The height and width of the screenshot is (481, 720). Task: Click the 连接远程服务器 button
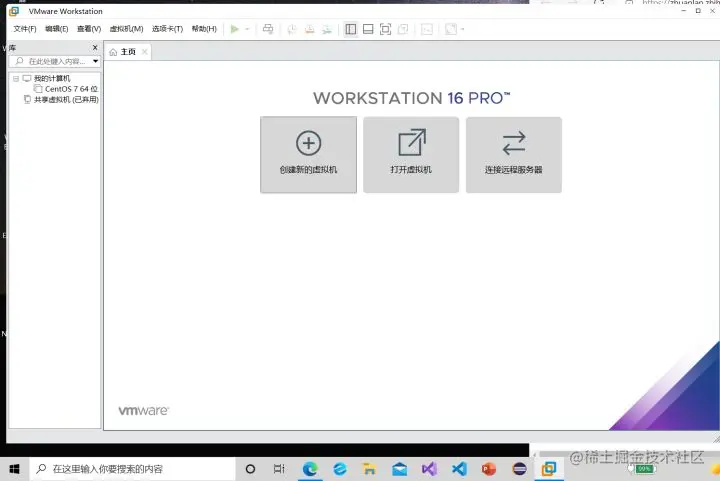(x=514, y=155)
